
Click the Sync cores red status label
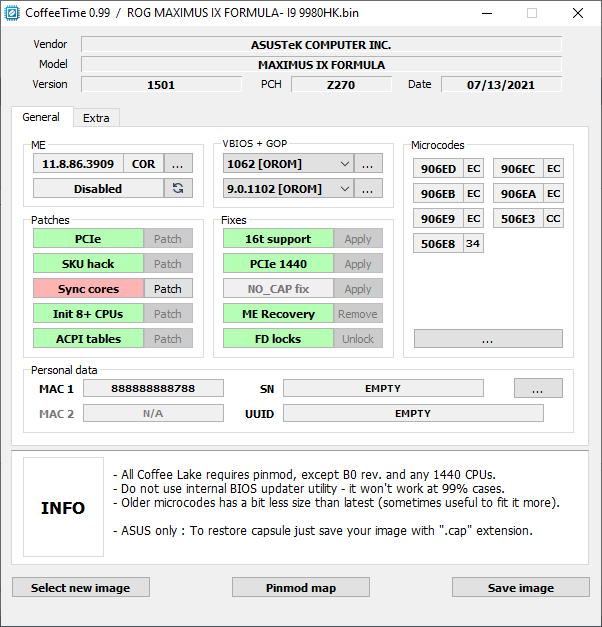coord(88,289)
